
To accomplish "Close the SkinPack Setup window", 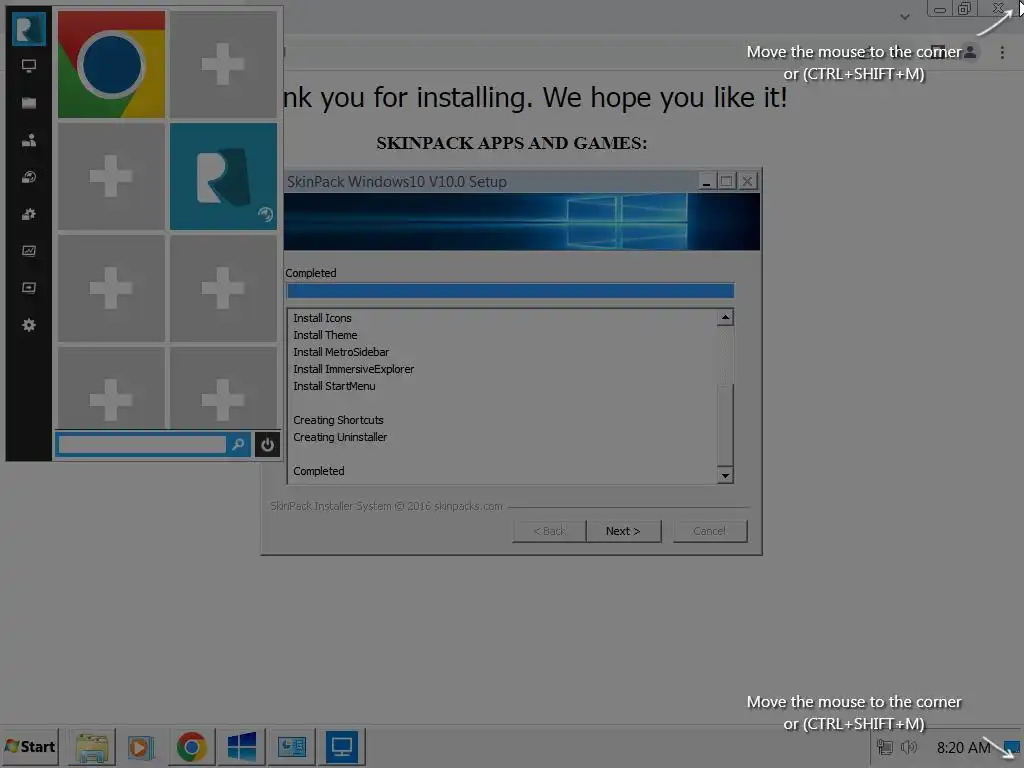I will (x=748, y=182).
